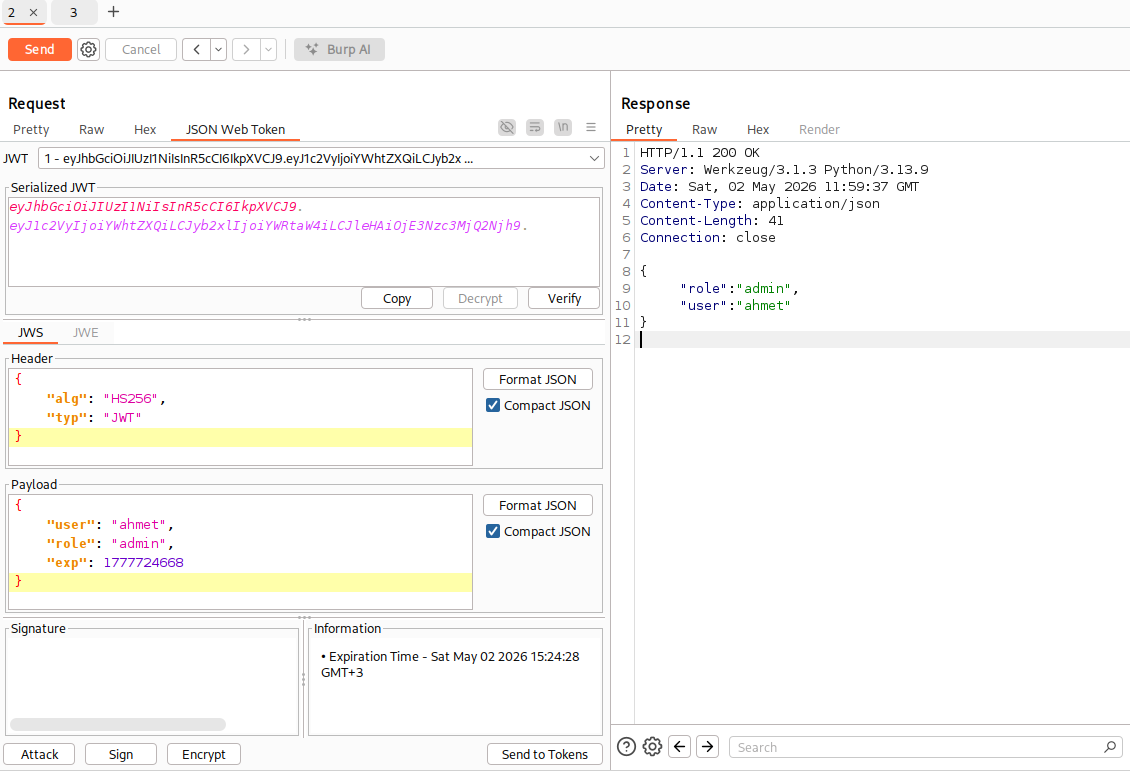Select the request Hex tab

(145, 130)
